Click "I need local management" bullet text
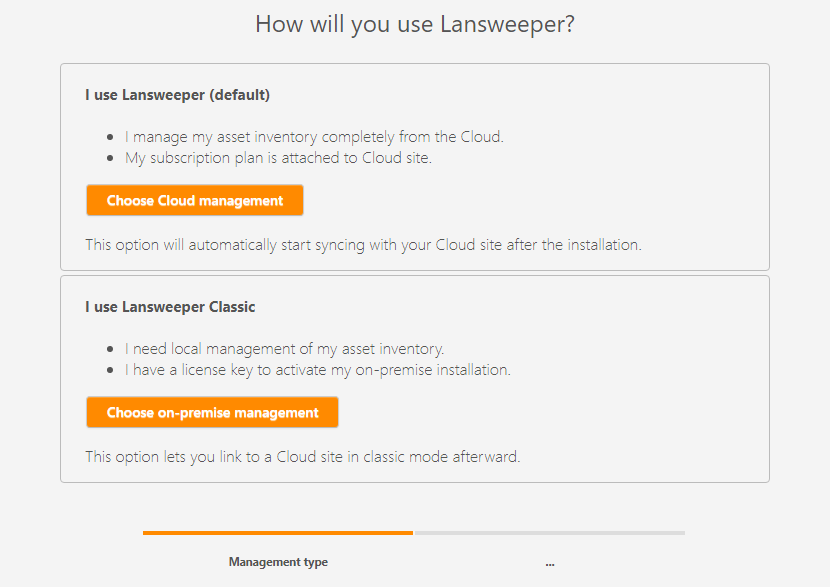830x587 pixels. coord(284,349)
